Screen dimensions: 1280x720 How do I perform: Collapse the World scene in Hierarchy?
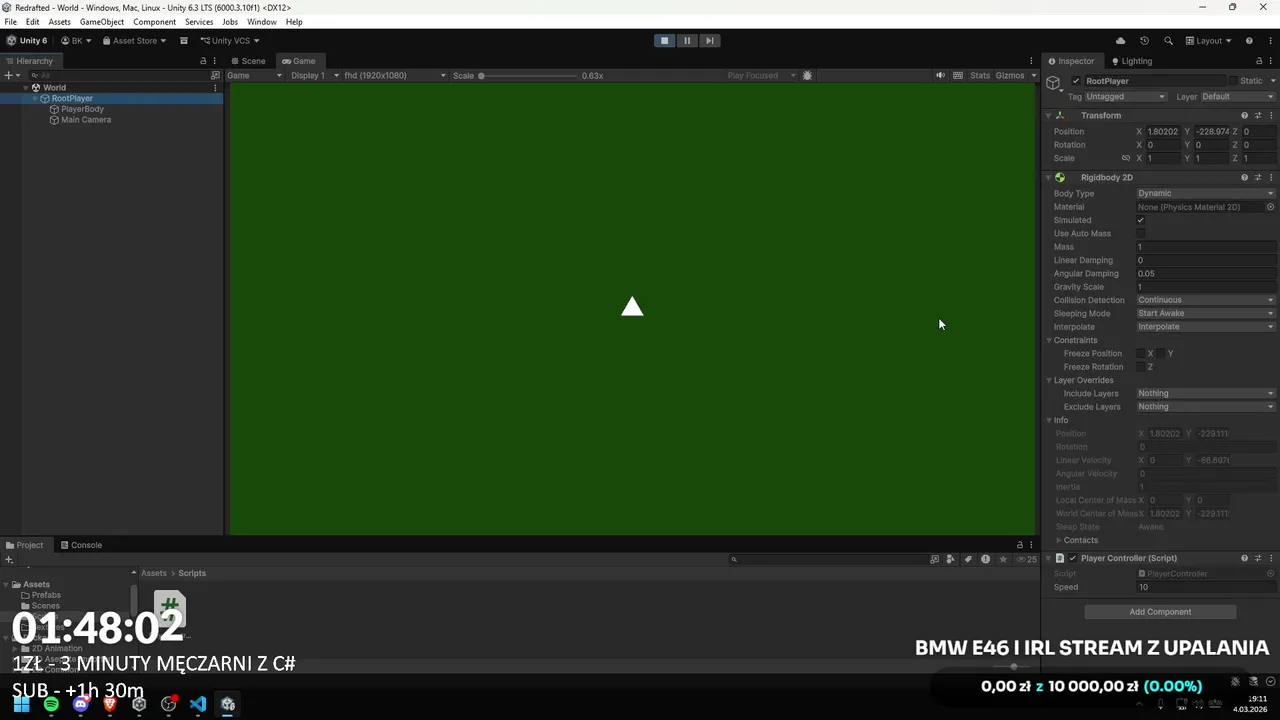(x=25, y=88)
